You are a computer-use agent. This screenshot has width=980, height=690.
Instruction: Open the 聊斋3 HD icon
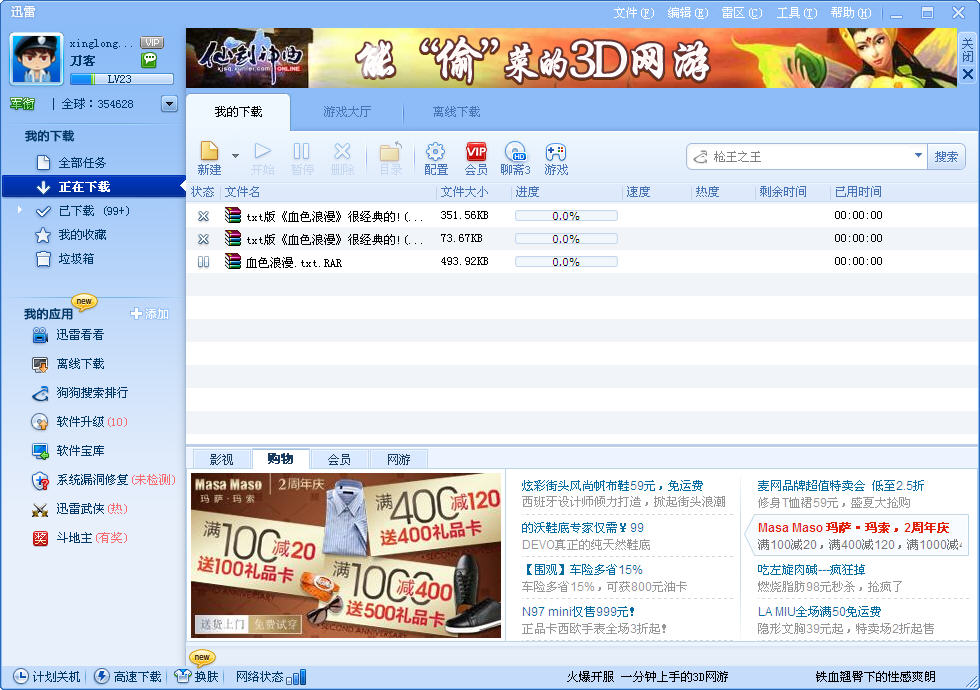(515, 151)
